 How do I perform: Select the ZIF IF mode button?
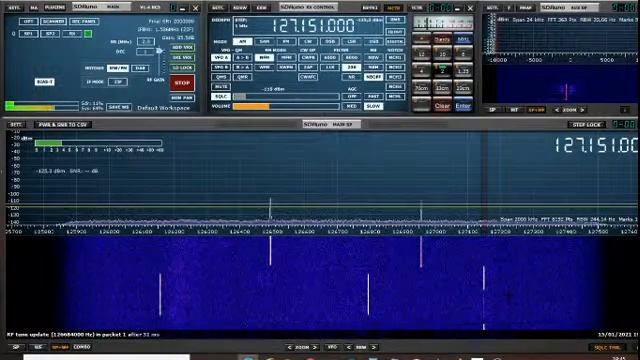click(118, 82)
